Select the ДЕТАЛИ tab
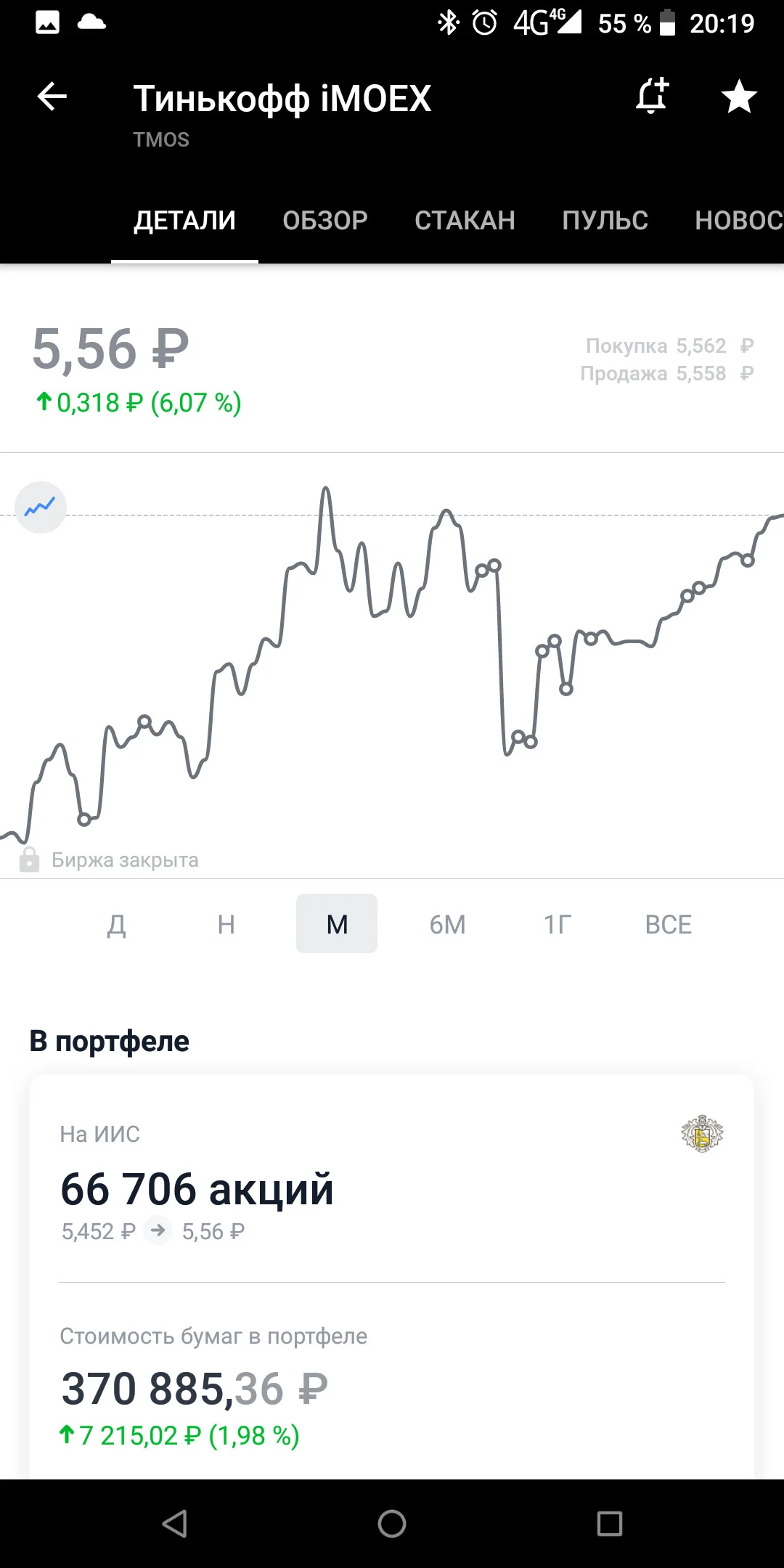784x1568 pixels. tap(185, 220)
